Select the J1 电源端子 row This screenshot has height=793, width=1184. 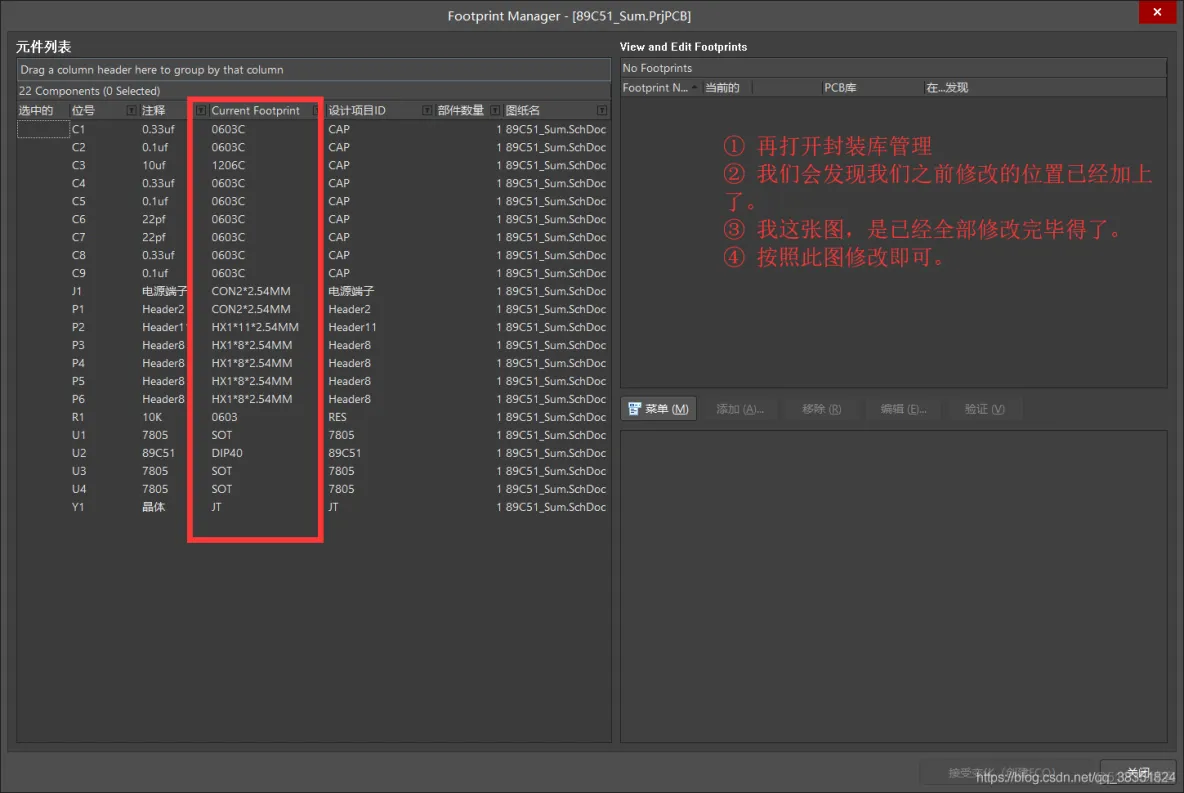pyautogui.click(x=313, y=292)
